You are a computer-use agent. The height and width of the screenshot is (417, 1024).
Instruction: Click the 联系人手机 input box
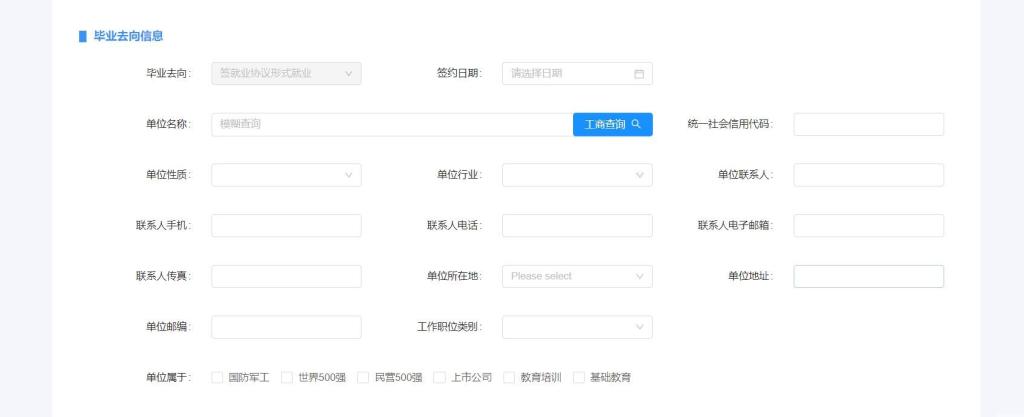[286, 226]
